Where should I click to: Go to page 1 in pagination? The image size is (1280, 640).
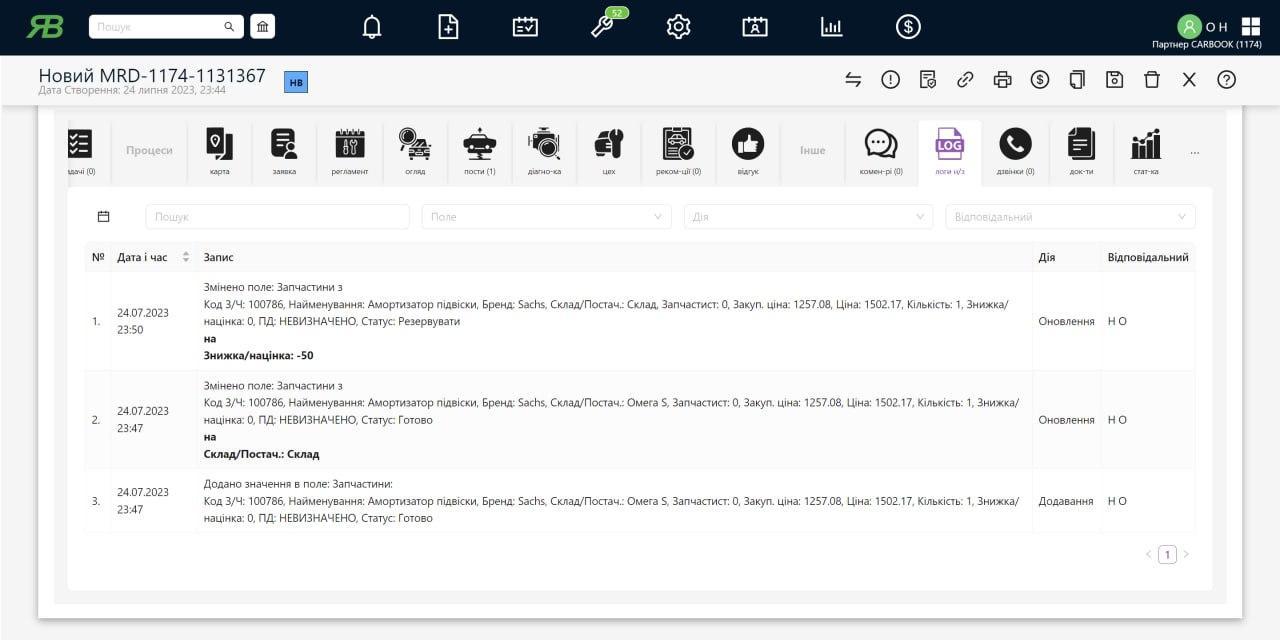click(x=1167, y=555)
